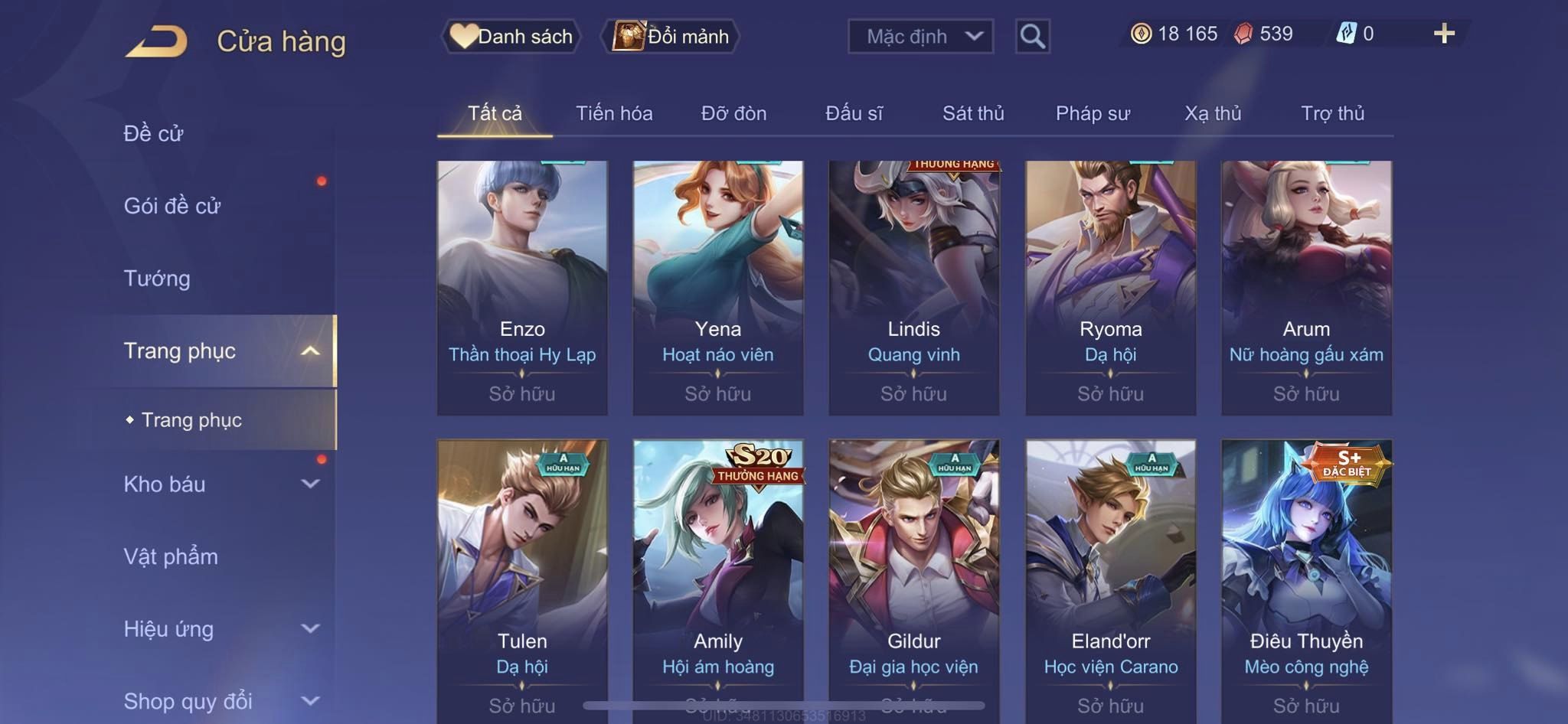Image resolution: width=1568 pixels, height=724 pixels.
Task: Tap the gold coin balance icon
Action: coord(1141,34)
